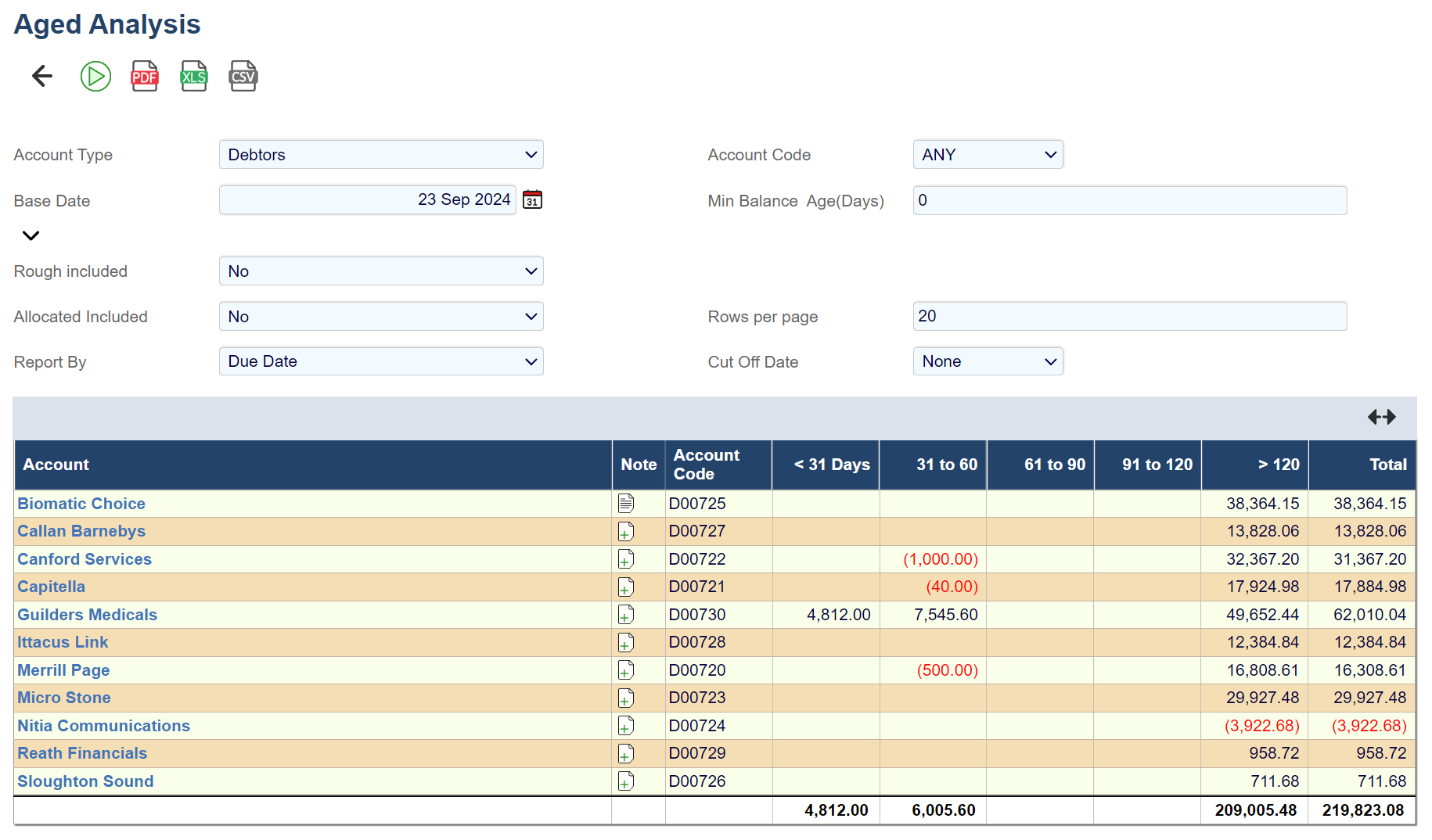The height and width of the screenshot is (840, 1432).
Task: Open the Nitia Communications account link
Action: [103, 726]
